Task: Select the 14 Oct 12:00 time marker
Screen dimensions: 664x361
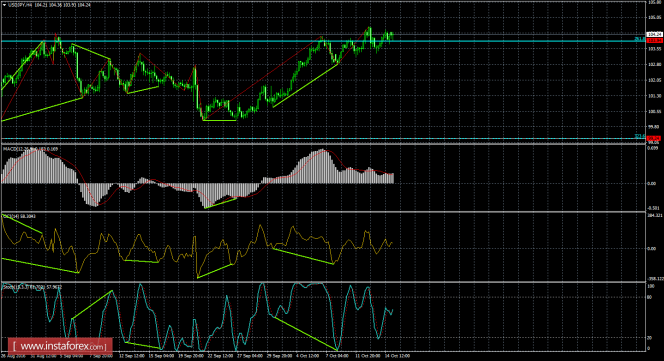Action: (x=397, y=356)
